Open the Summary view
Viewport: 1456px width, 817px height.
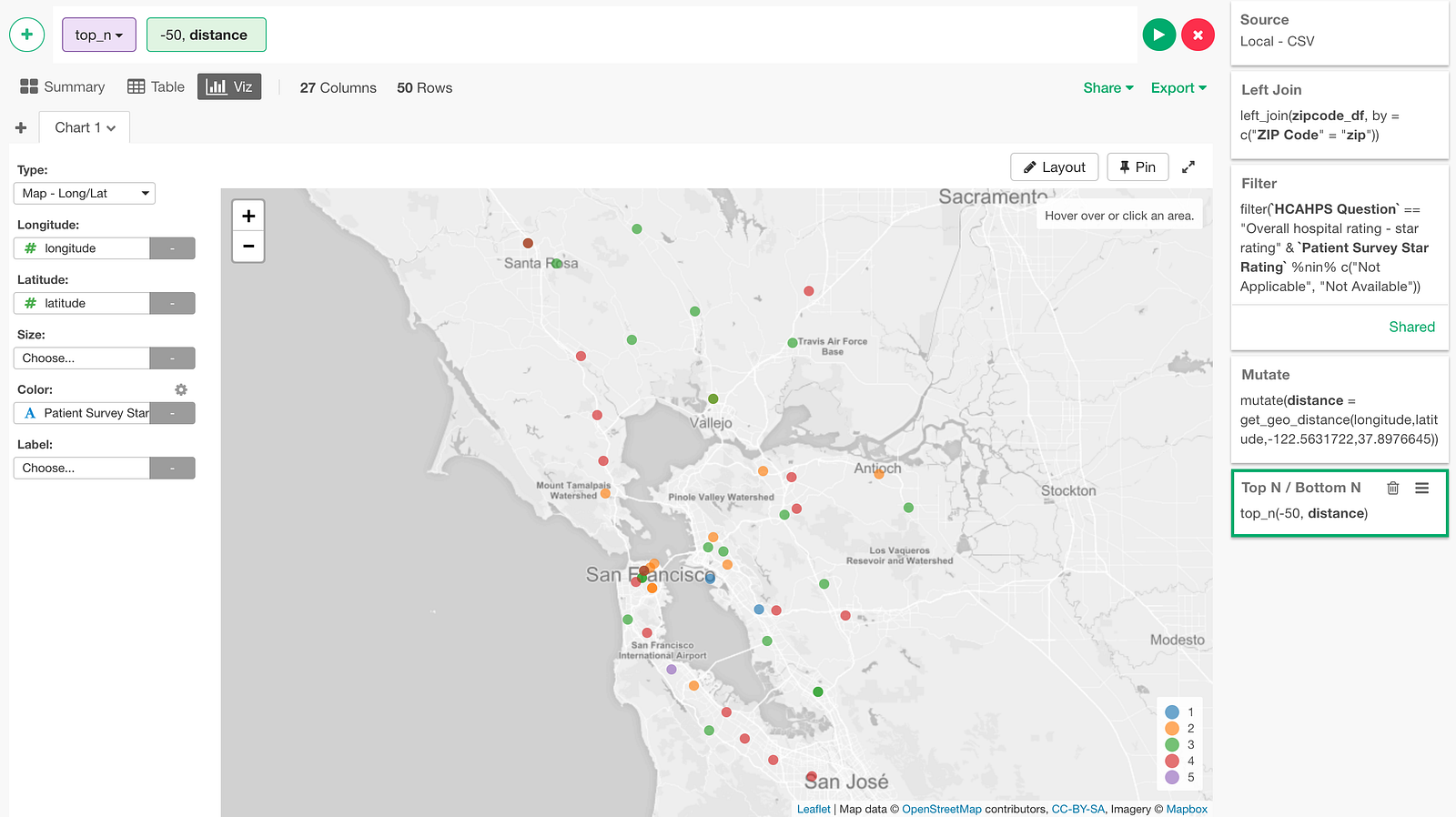click(63, 87)
